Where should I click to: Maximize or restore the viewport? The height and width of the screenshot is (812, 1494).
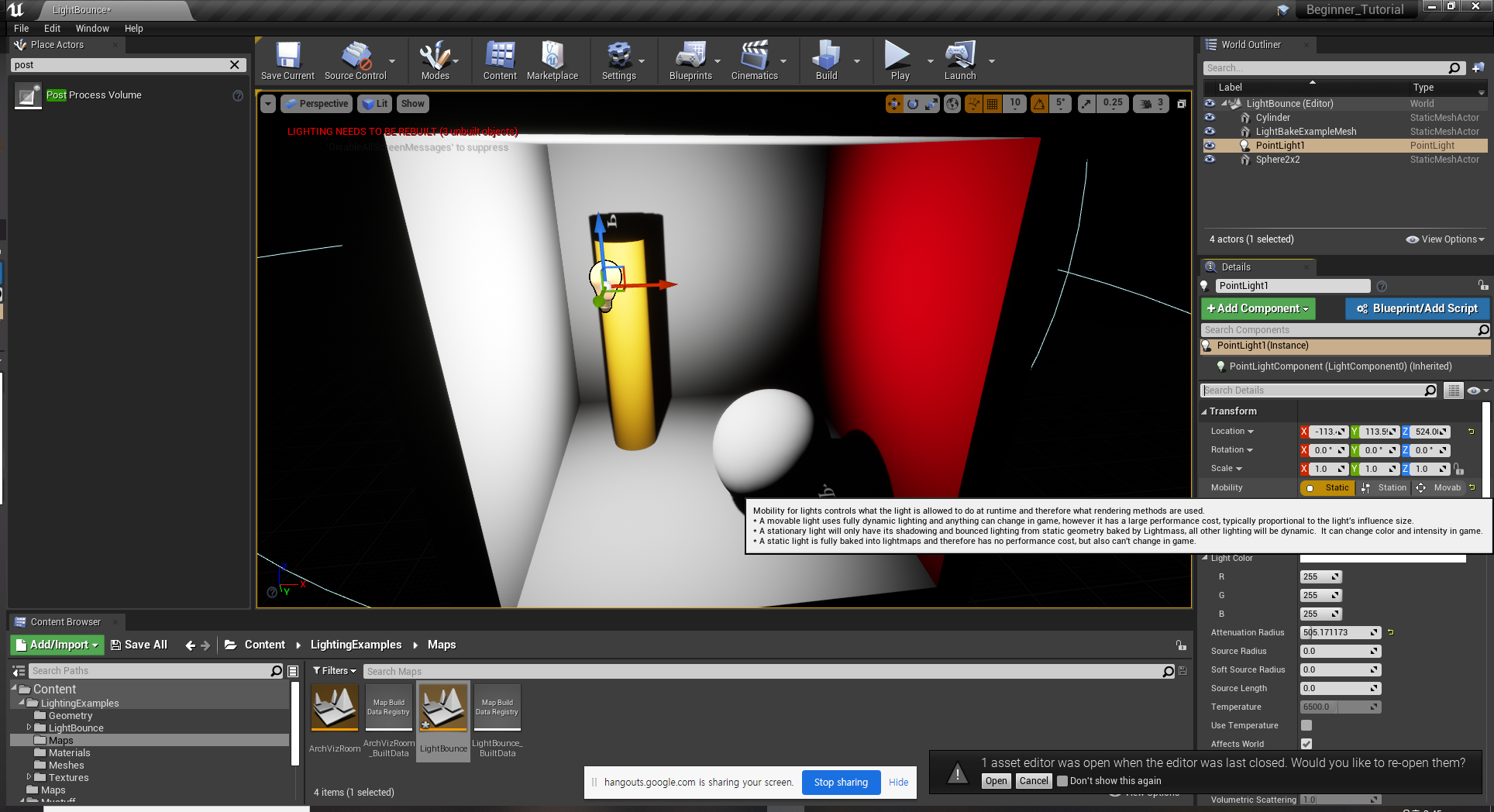point(1182,104)
